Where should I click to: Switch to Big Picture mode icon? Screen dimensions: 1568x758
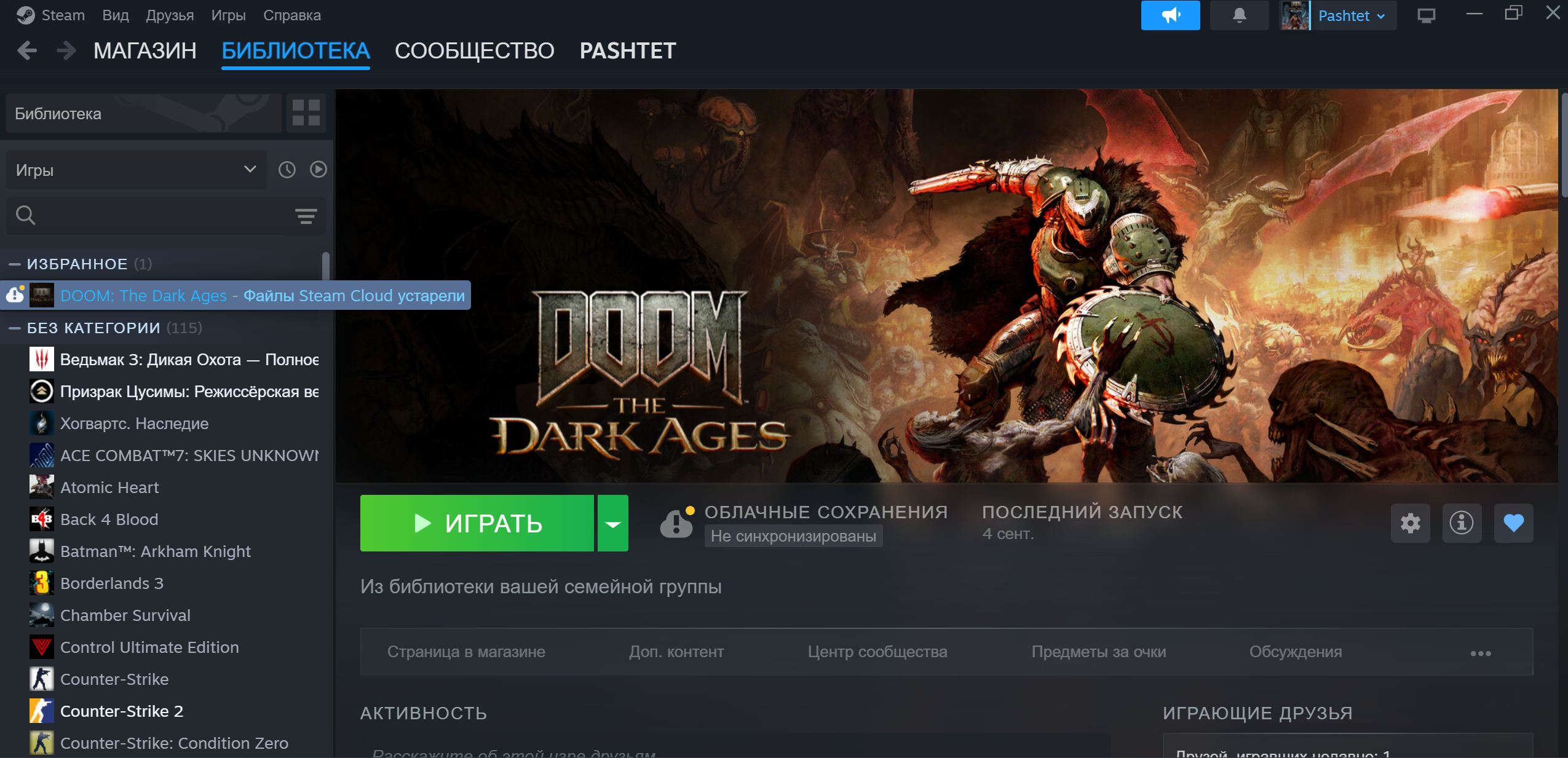(x=1426, y=15)
